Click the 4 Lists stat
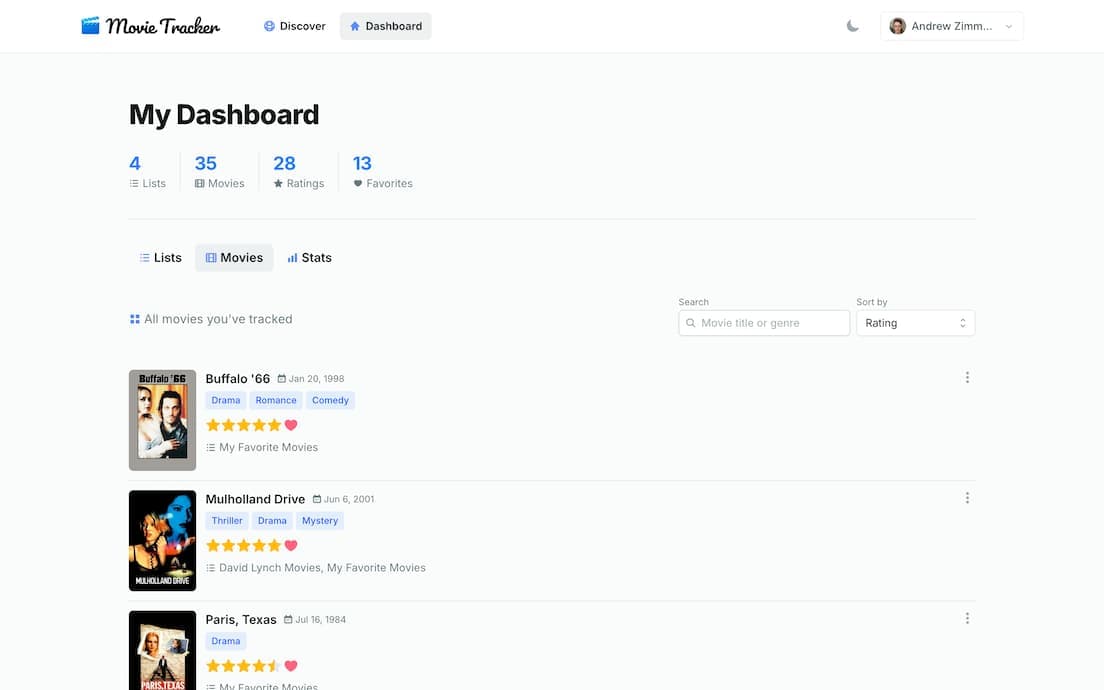Image resolution: width=1104 pixels, height=690 pixels. [147, 172]
